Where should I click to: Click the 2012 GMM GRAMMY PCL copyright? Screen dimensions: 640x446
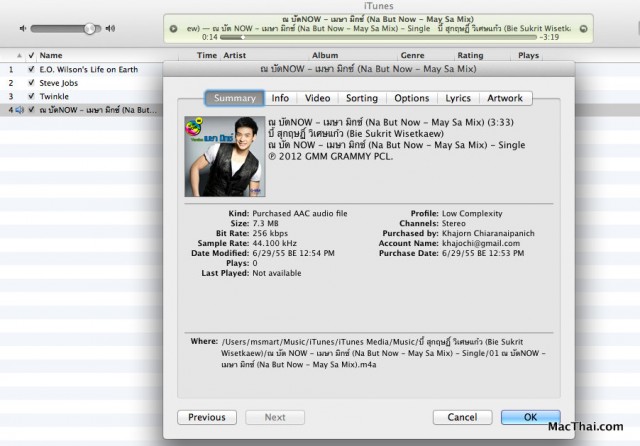(331, 157)
